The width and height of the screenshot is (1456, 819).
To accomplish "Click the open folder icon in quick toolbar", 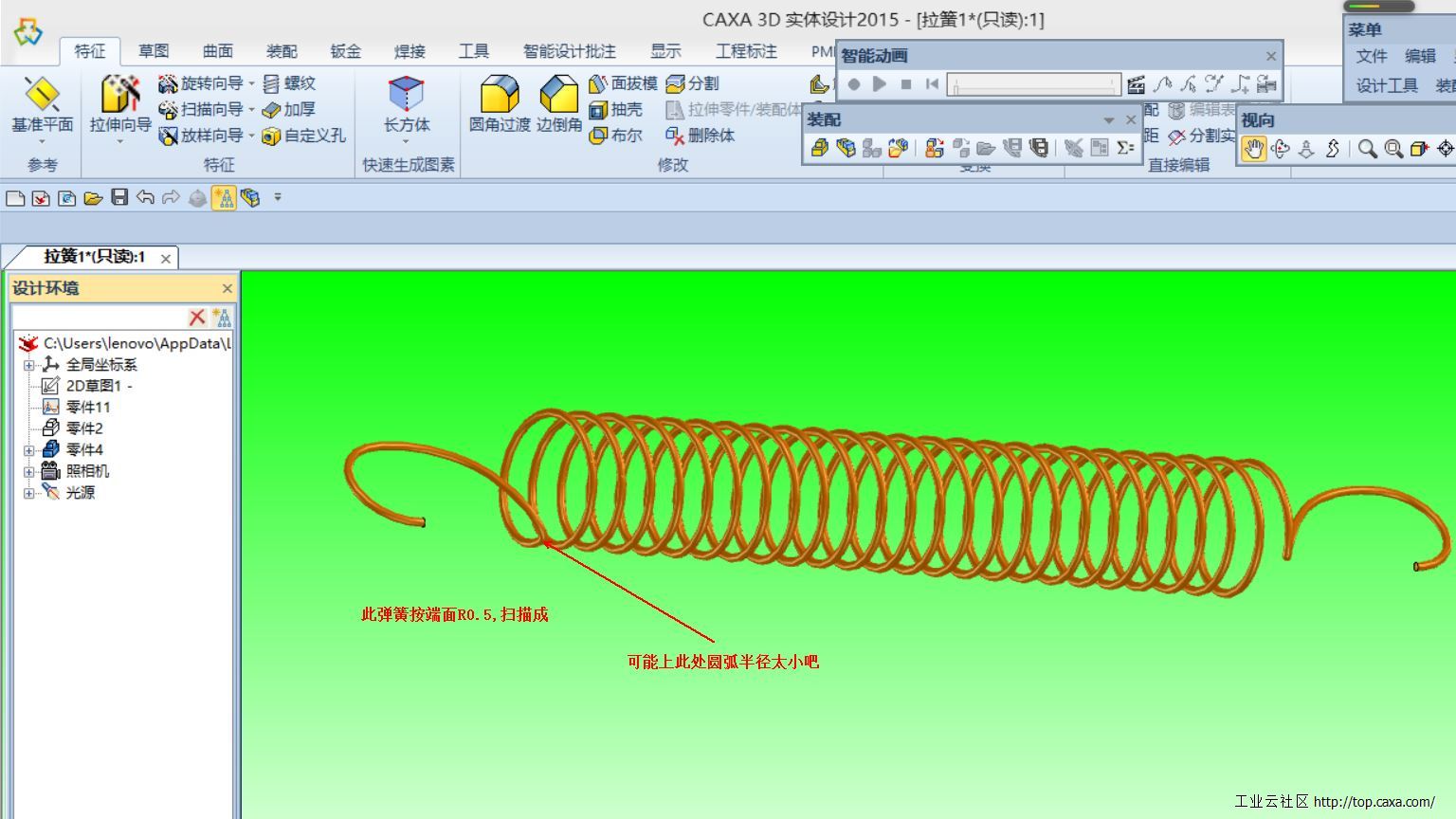I will pos(93,197).
